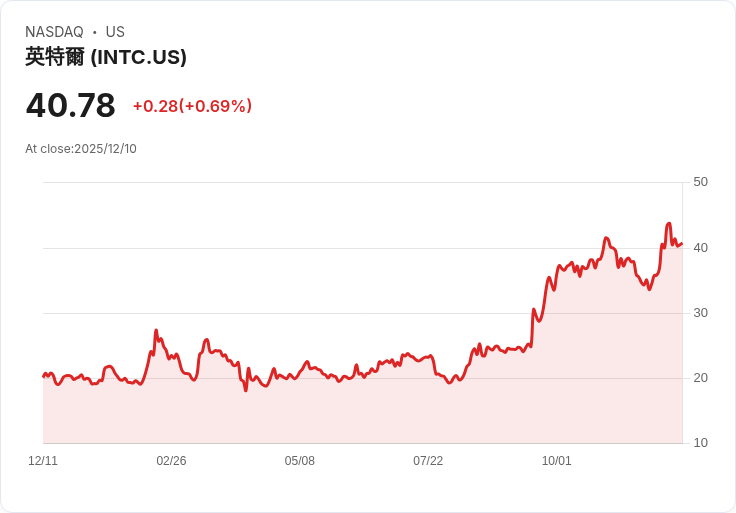Click the At close 2025/12/10 text
736x513 pixels.
tap(81, 149)
